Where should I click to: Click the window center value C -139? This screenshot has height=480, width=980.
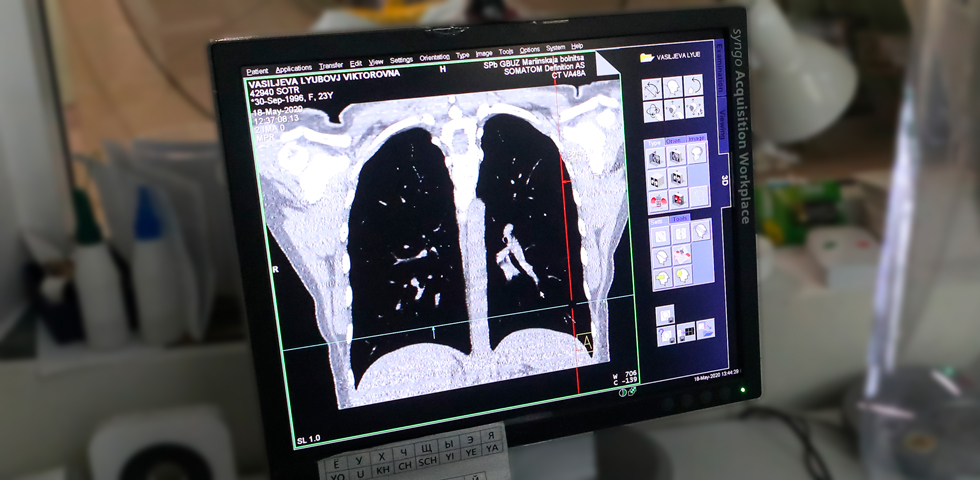pyautogui.click(x=624, y=380)
